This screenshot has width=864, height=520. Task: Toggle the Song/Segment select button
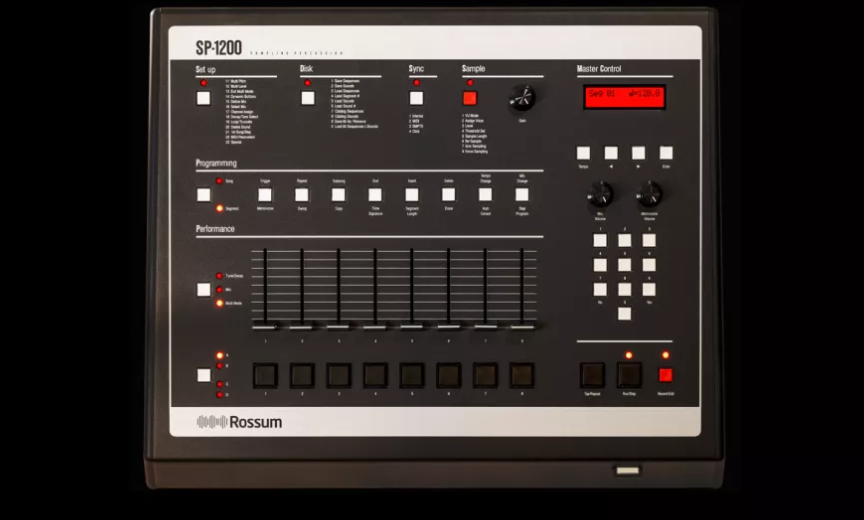204,195
